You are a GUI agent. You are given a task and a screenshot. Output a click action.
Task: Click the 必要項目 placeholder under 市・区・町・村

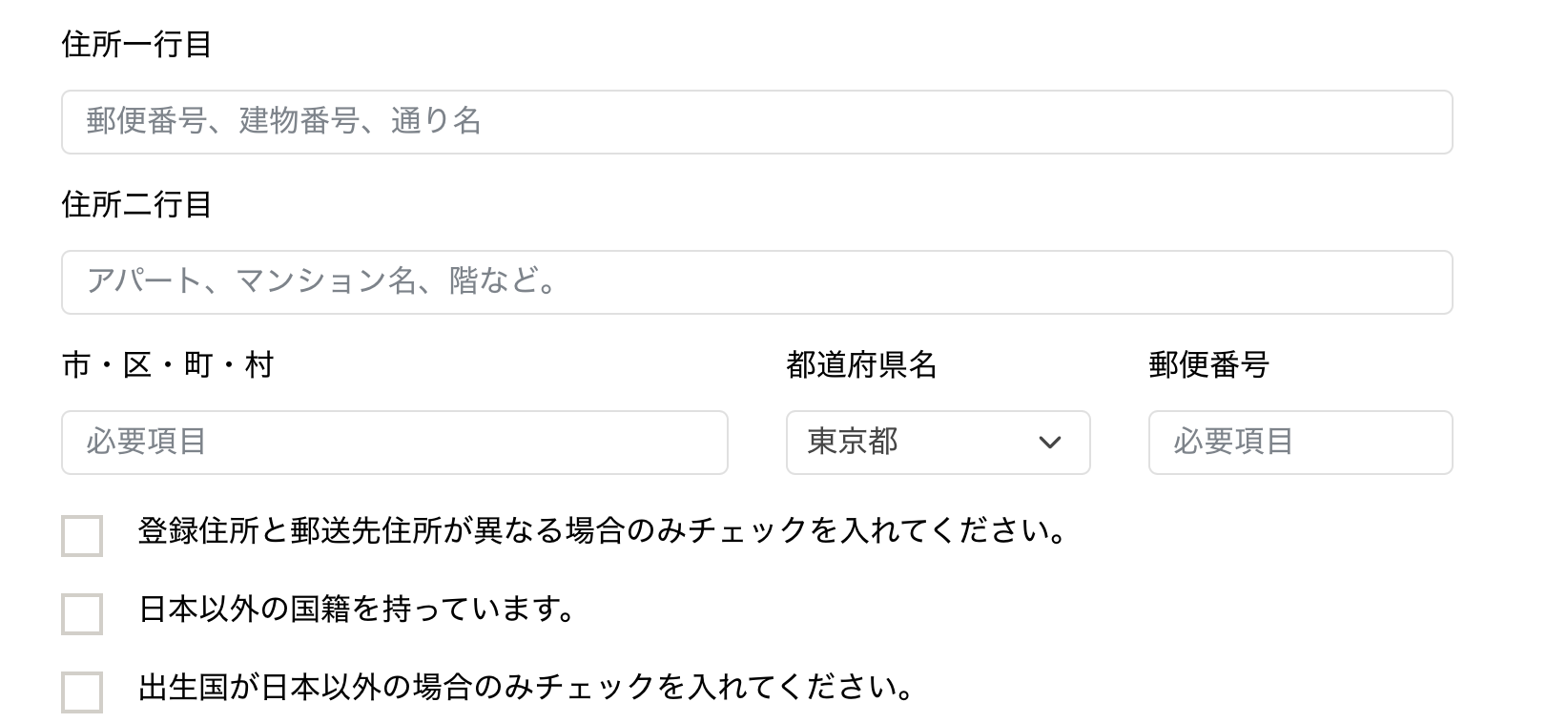[x=146, y=442]
